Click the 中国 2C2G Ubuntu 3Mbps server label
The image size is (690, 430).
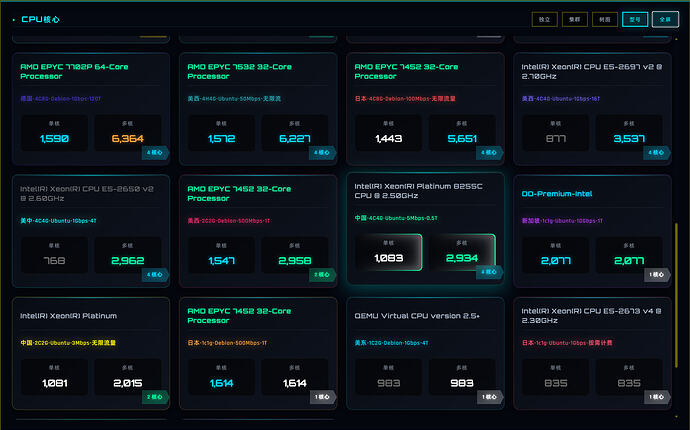tap(68, 342)
